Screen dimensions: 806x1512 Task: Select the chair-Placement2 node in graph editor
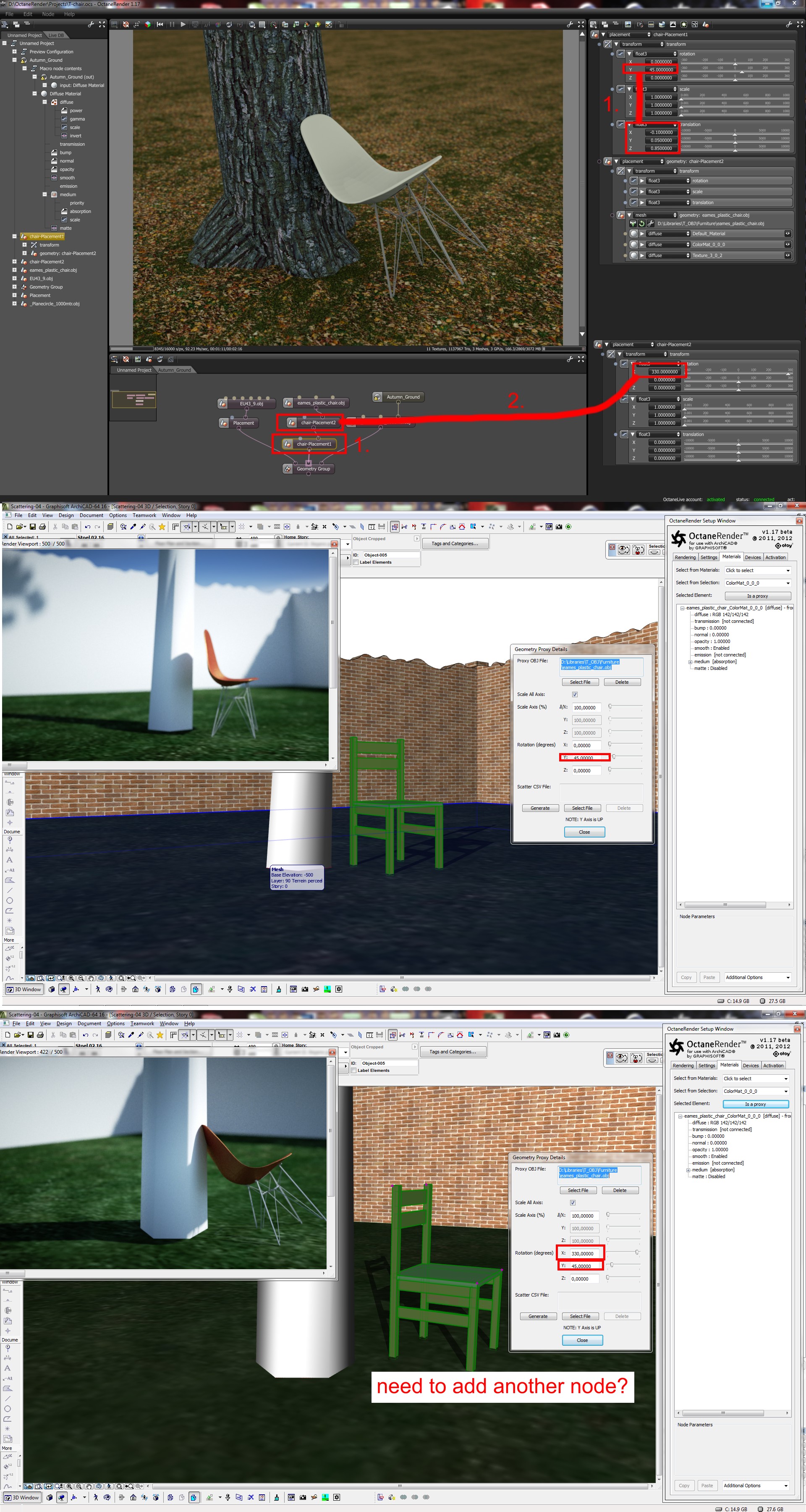[318, 423]
